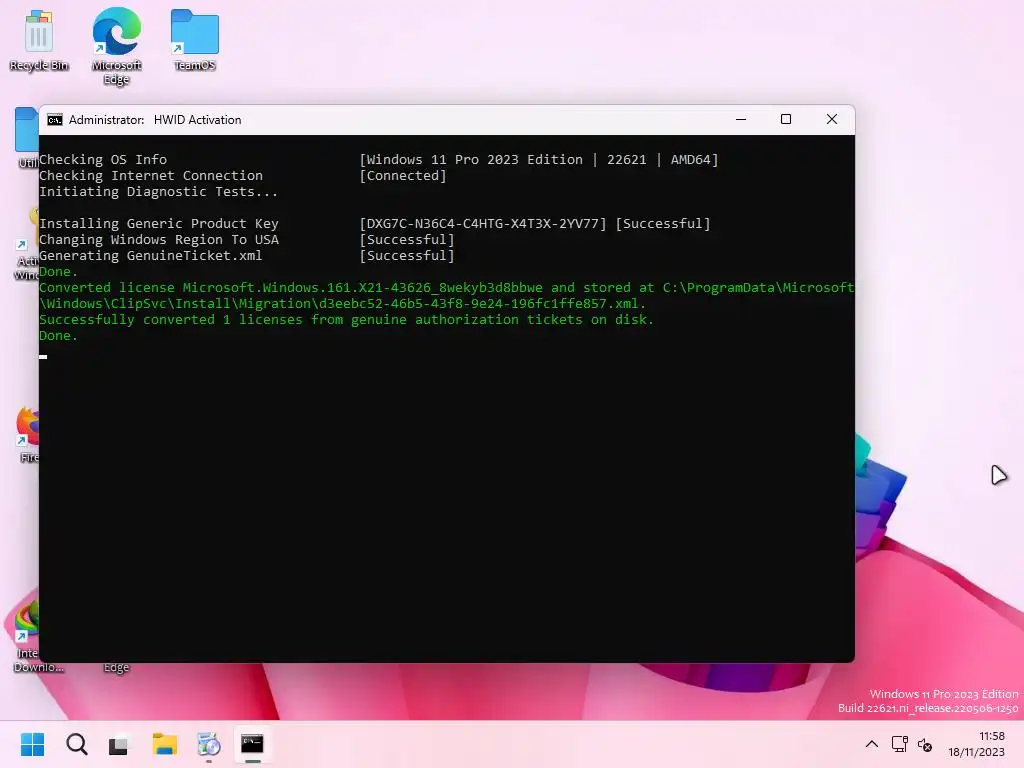The image size is (1024, 768).
Task: Click the Windows Start button
Action: [32, 744]
